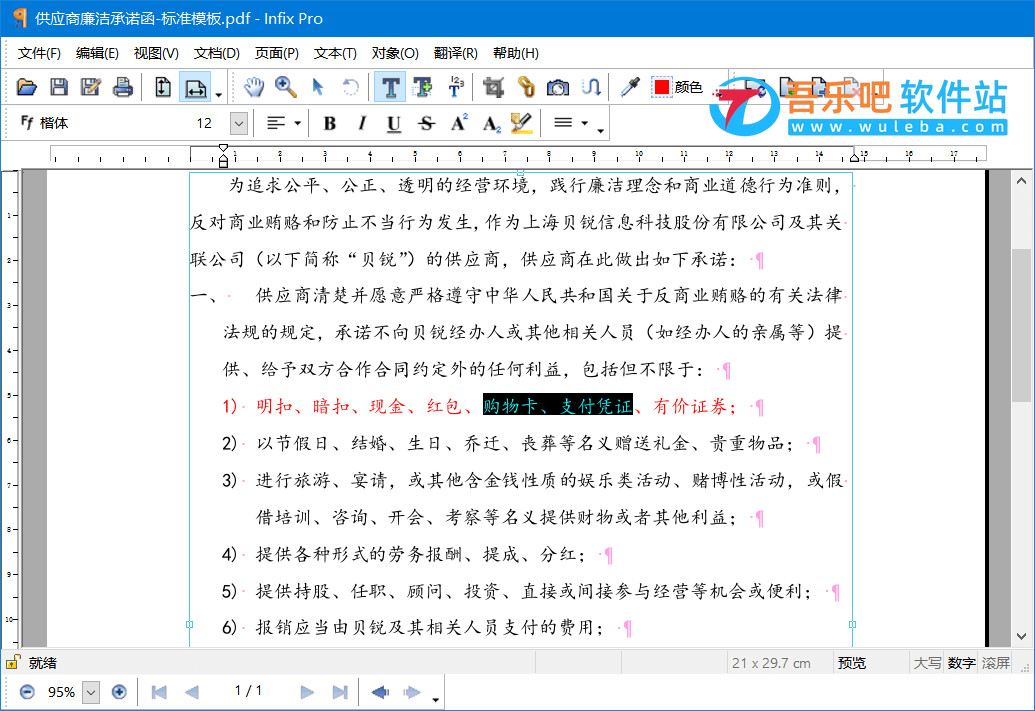The width and height of the screenshot is (1035, 711).
Task: Select the Fit Page Width icon
Action: (x=195, y=87)
